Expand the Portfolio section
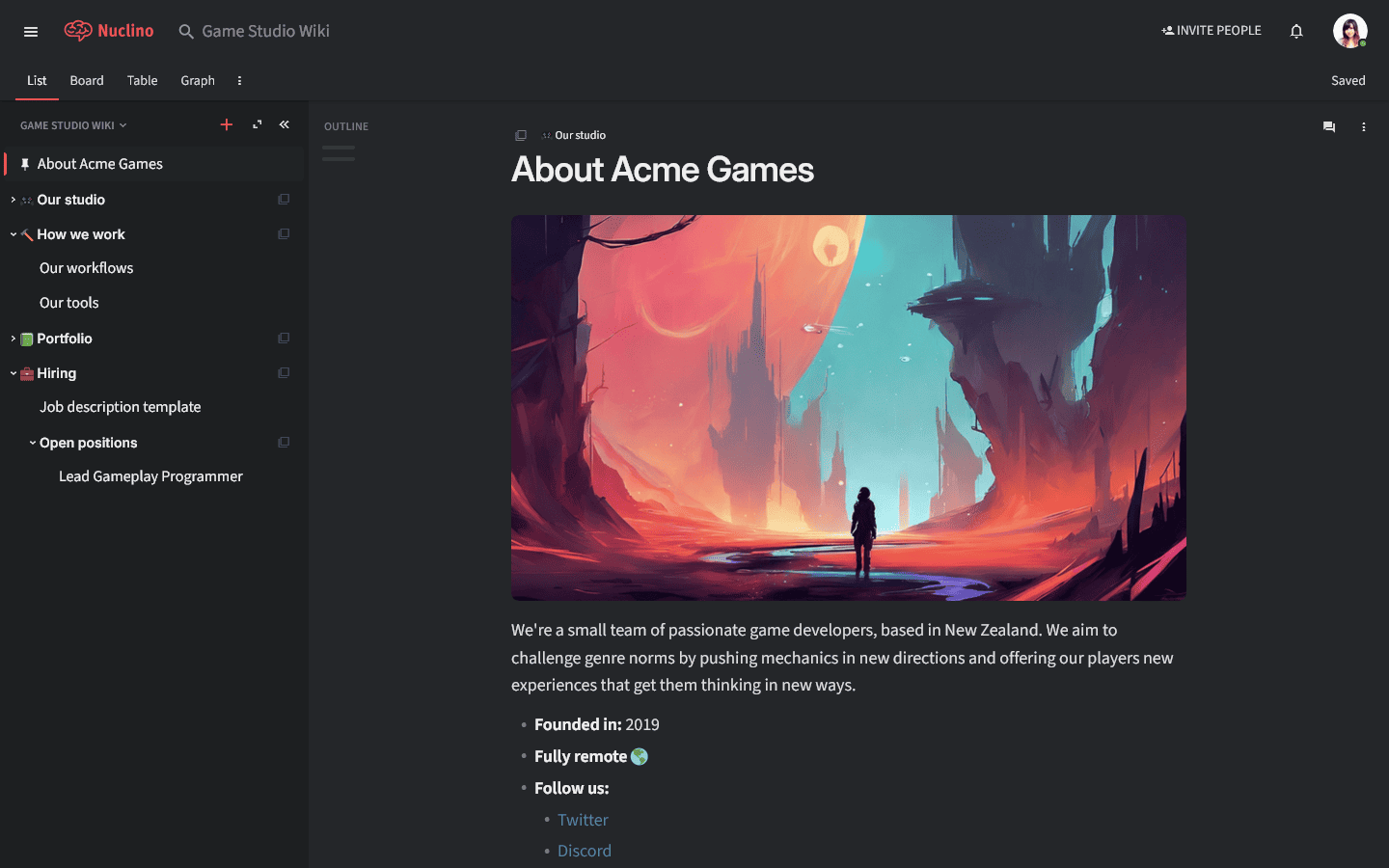Image resolution: width=1389 pixels, height=868 pixels. tap(13, 339)
